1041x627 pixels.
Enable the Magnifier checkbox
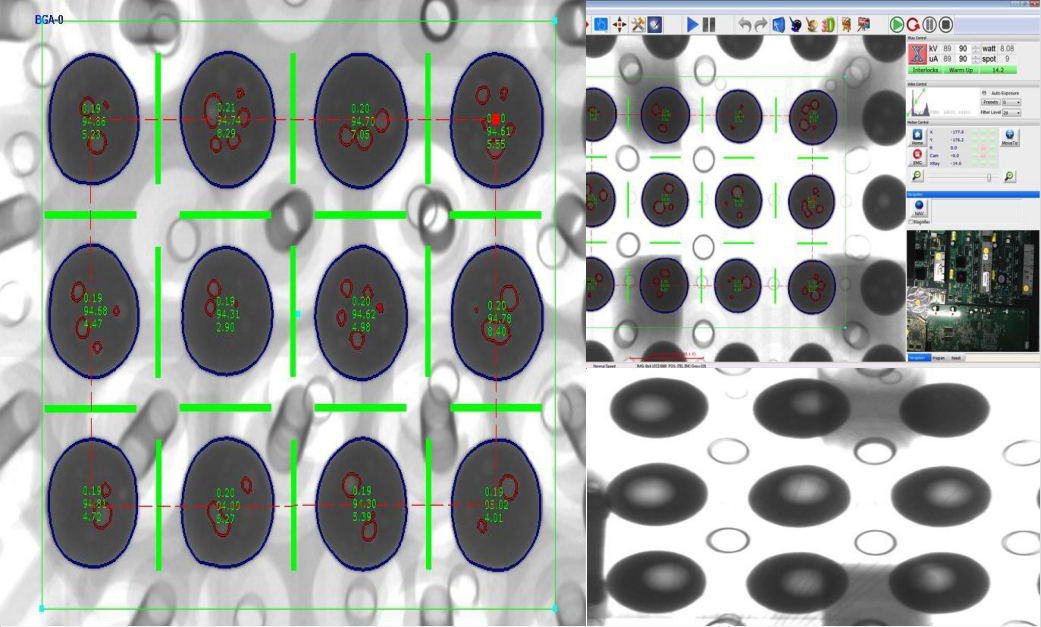[x=911, y=222]
